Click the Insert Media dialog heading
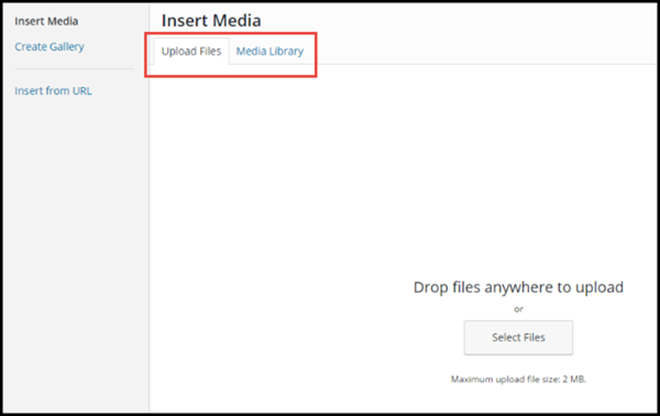660x416 pixels. [211, 20]
